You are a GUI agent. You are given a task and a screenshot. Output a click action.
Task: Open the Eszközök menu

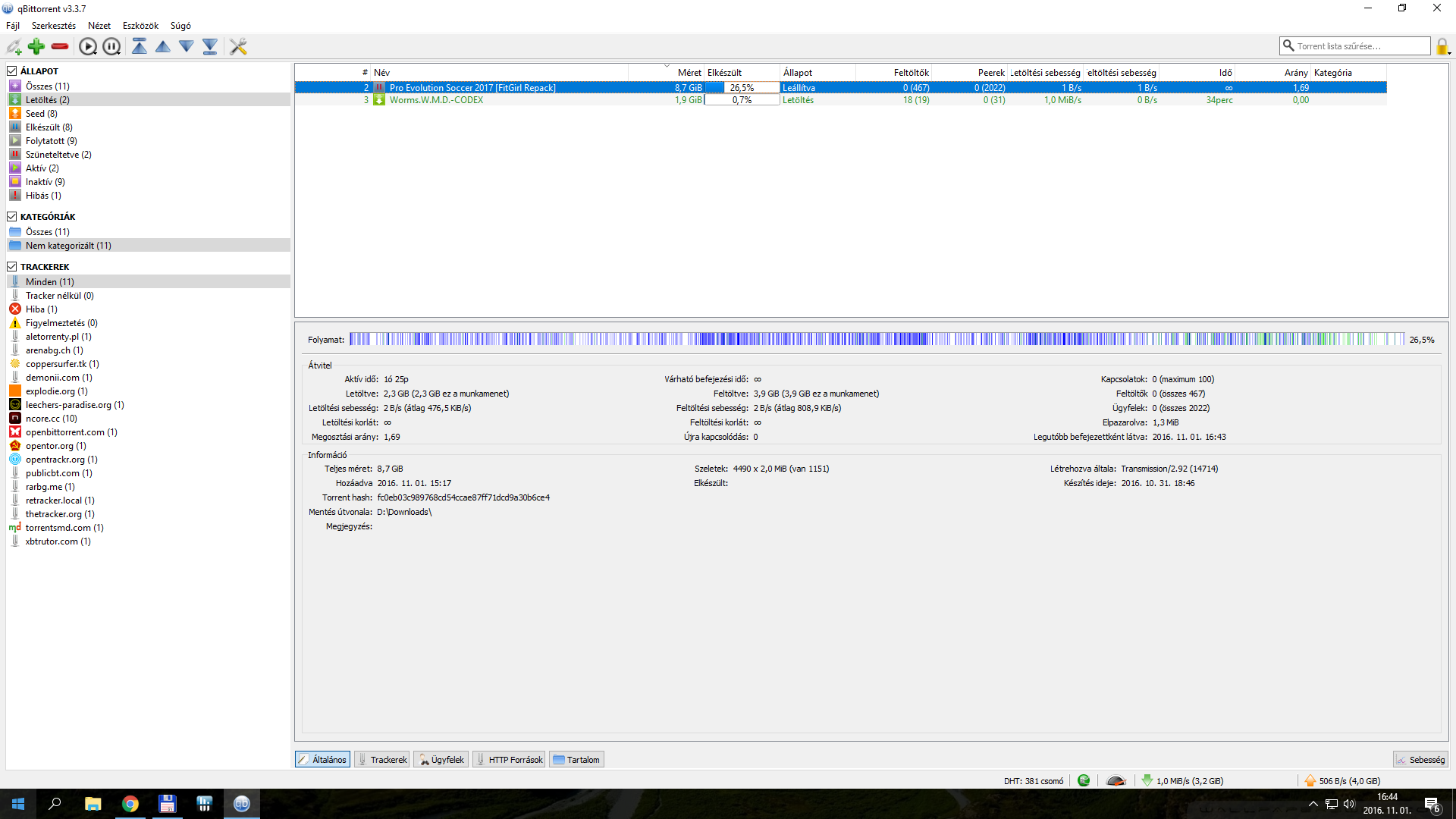pos(140,26)
